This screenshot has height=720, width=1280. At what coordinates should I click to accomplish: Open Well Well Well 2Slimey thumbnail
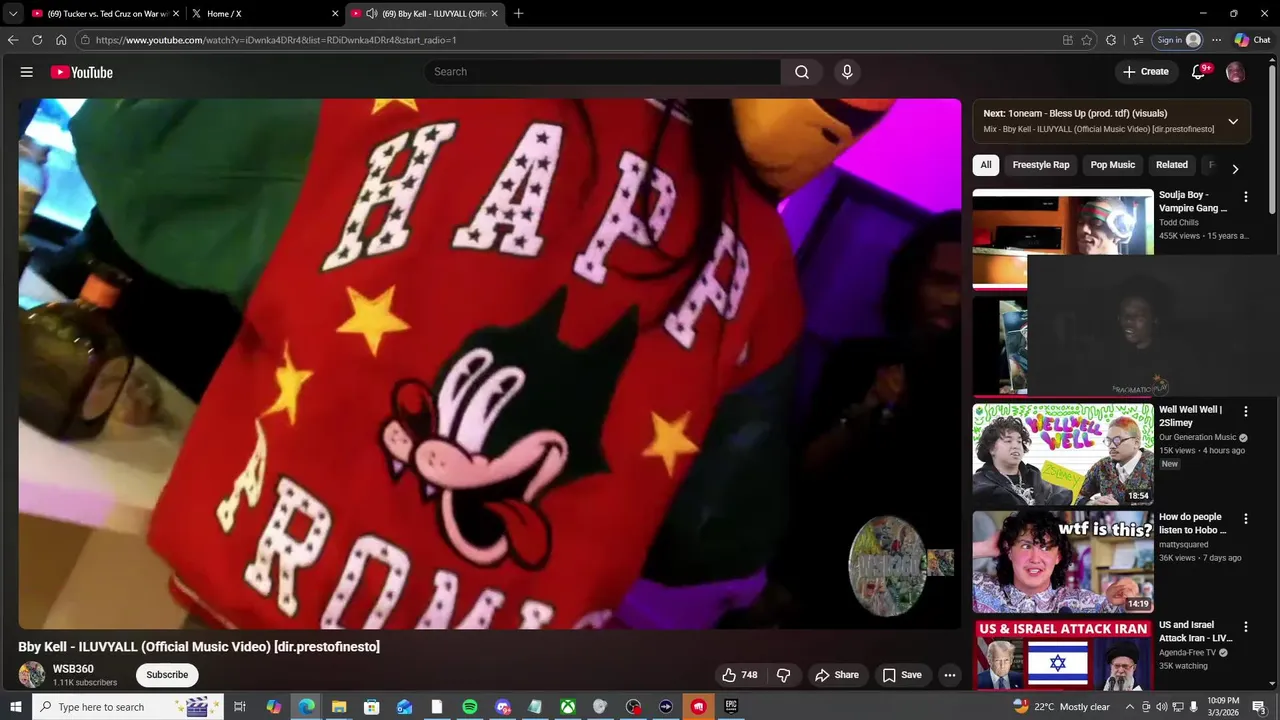(1063, 454)
